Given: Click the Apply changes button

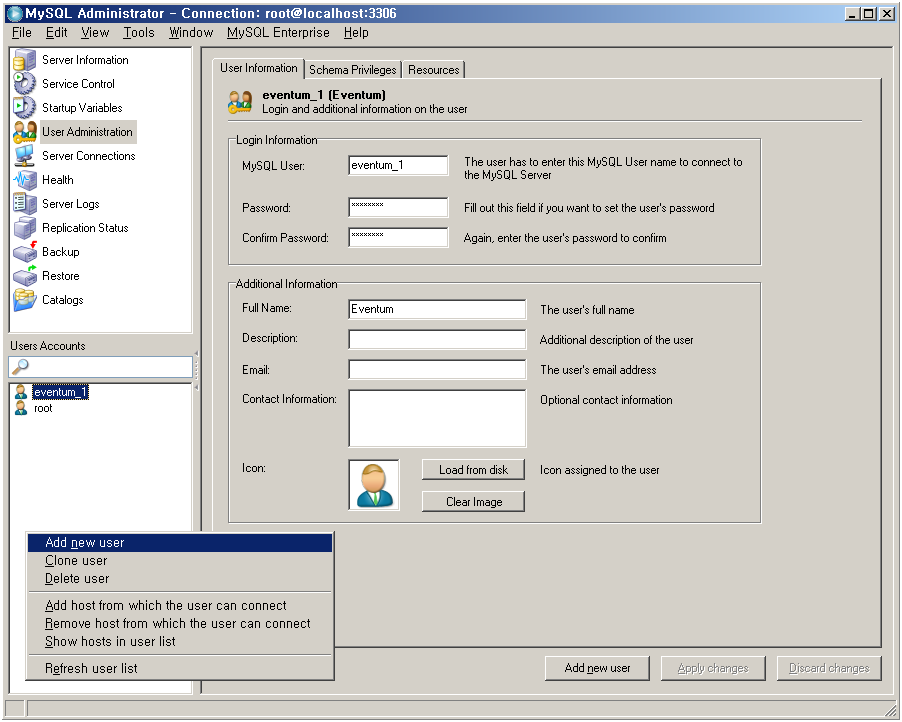Looking at the screenshot, I should (713, 668).
